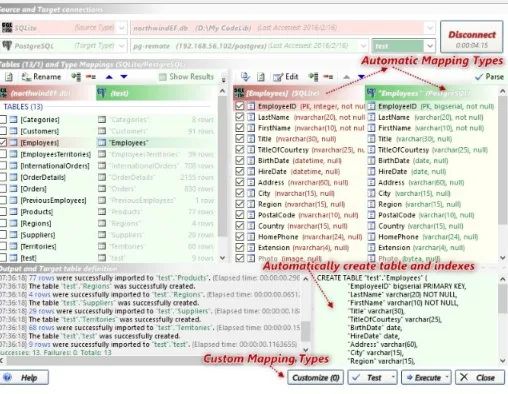This screenshot has width=508, height=394.
Task: Click the Rename tables toolbar icon
Action: (41, 77)
